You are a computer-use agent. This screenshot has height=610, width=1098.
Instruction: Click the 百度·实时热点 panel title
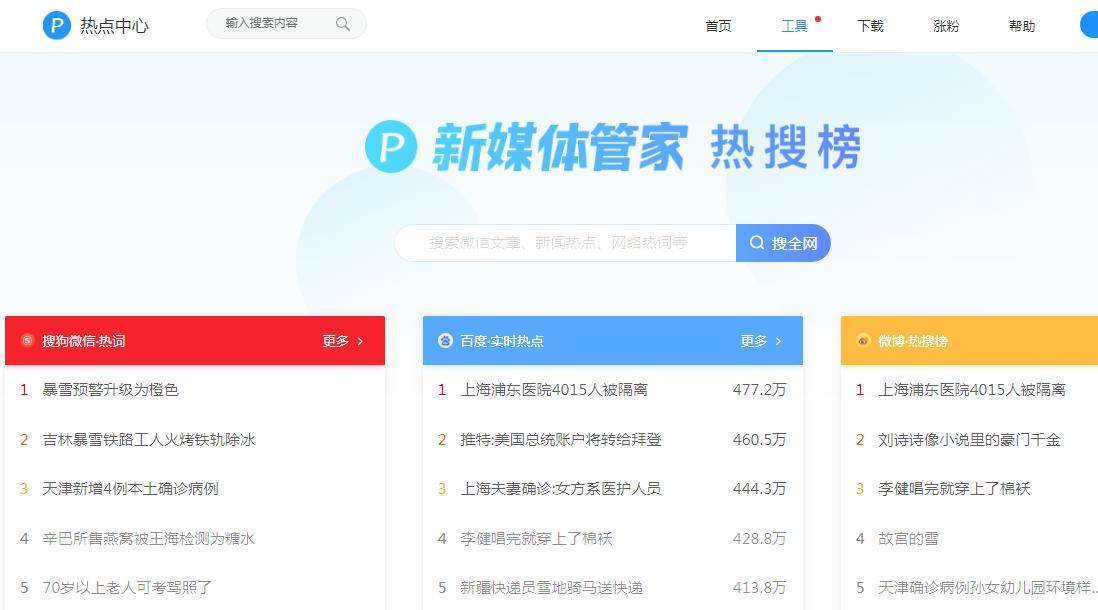pos(502,341)
